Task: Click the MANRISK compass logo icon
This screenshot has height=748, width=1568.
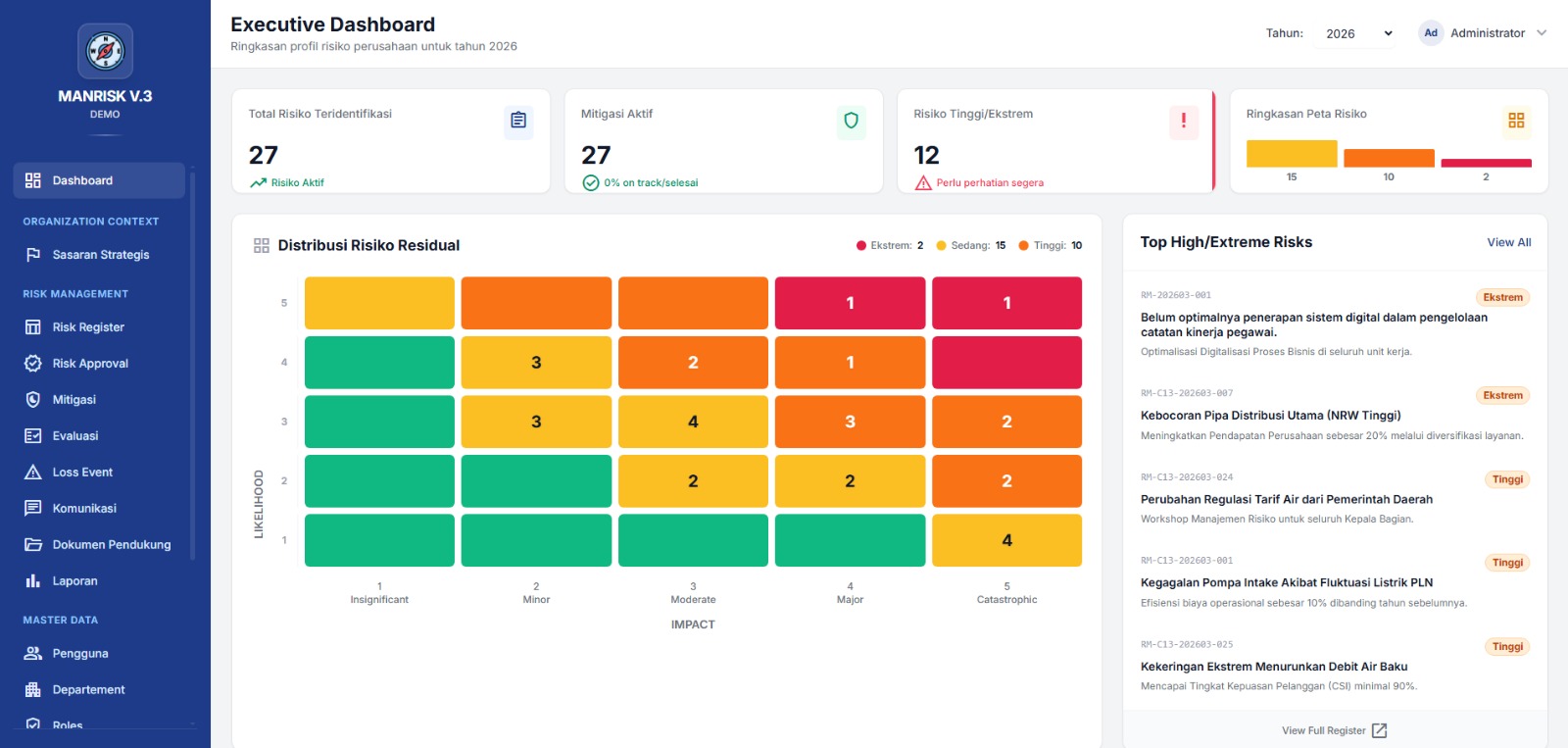Action: point(105,51)
